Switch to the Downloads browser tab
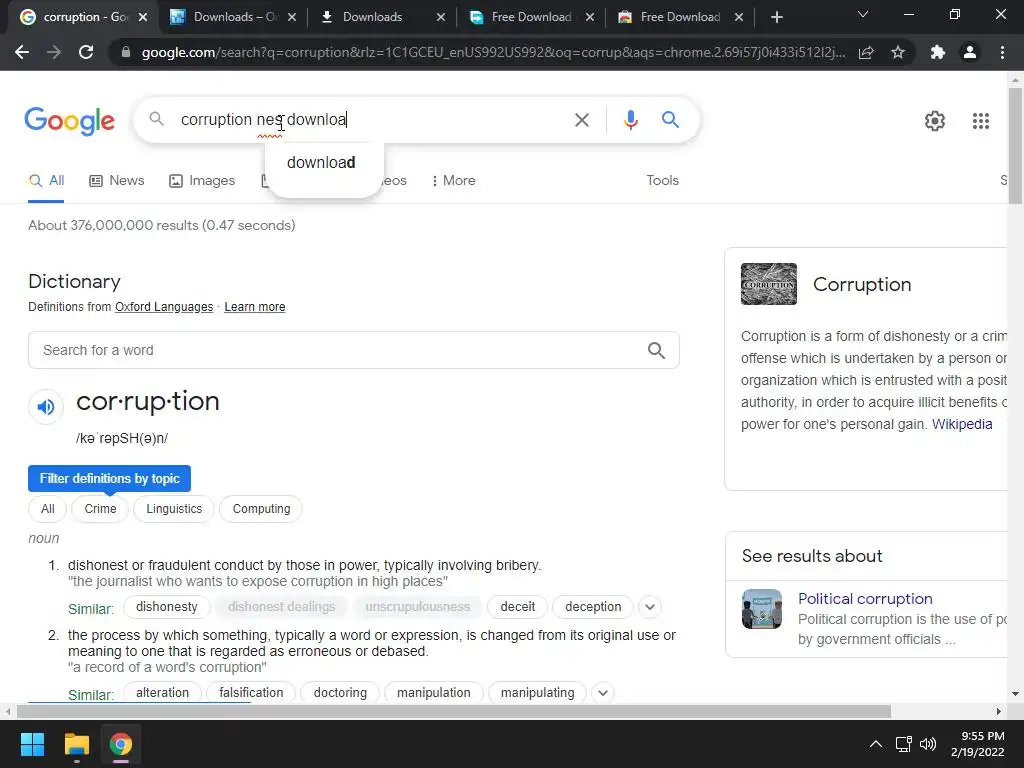 (x=381, y=17)
